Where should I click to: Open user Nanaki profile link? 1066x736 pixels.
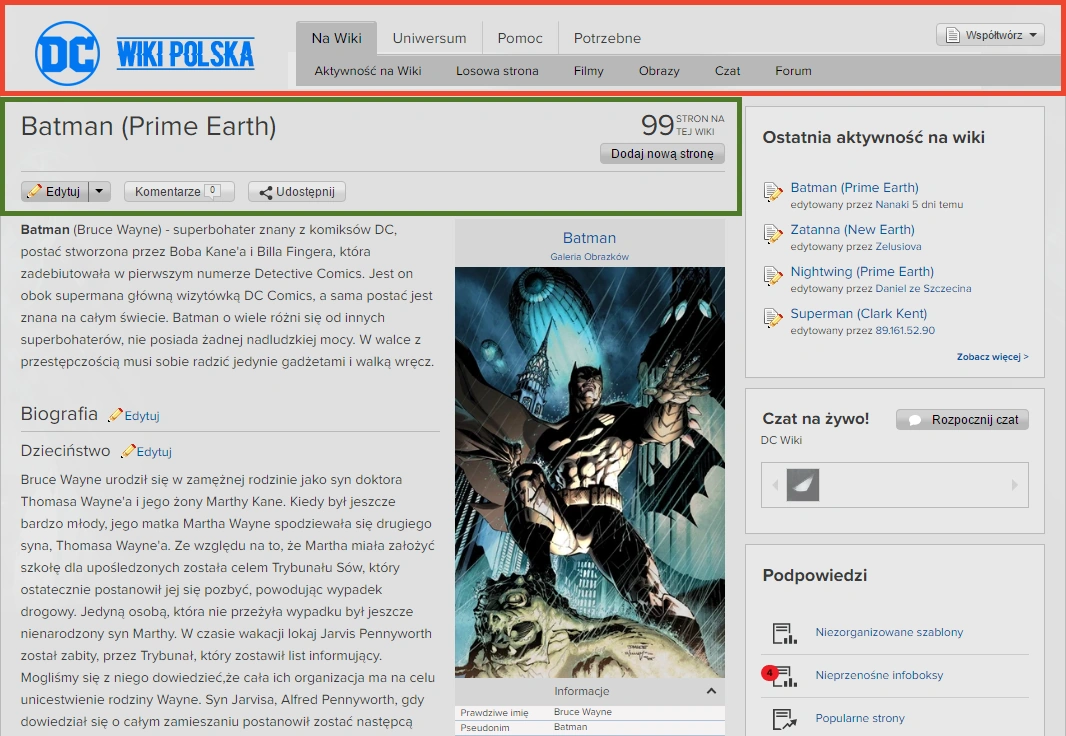coord(892,205)
